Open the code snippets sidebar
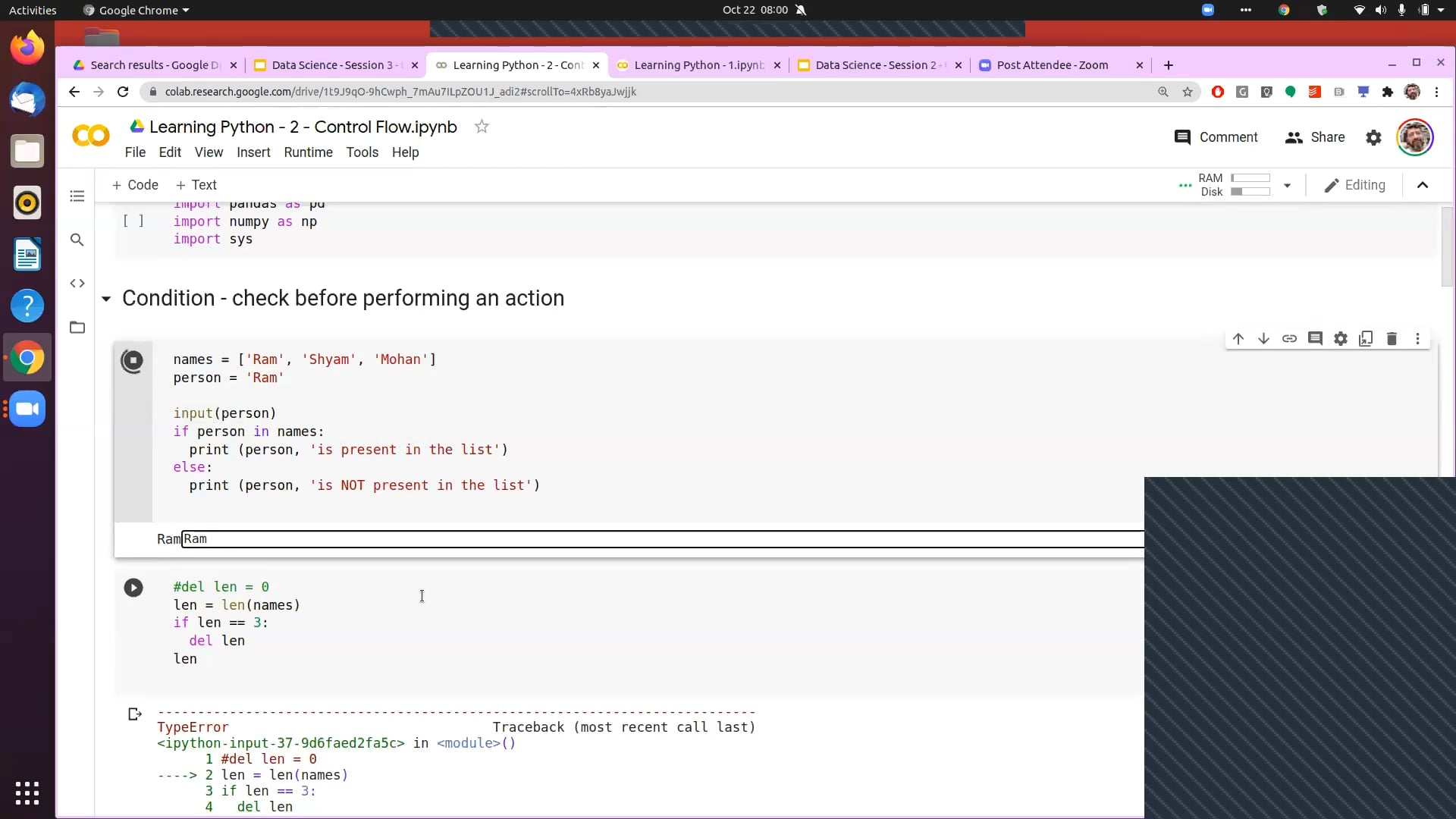This screenshot has height=819, width=1456. (x=77, y=284)
